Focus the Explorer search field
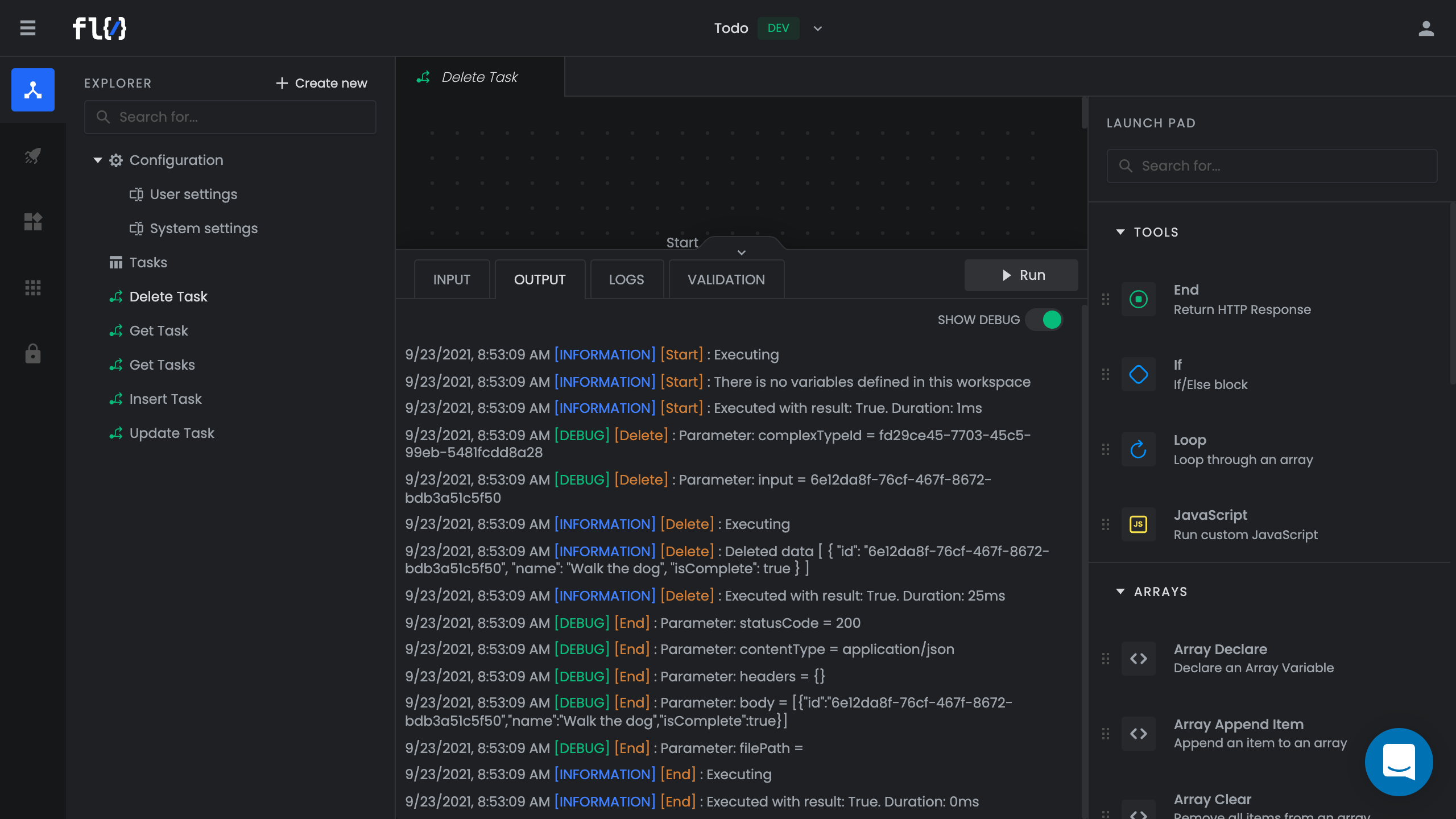This screenshot has height=819, width=1456. pyautogui.click(x=230, y=117)
